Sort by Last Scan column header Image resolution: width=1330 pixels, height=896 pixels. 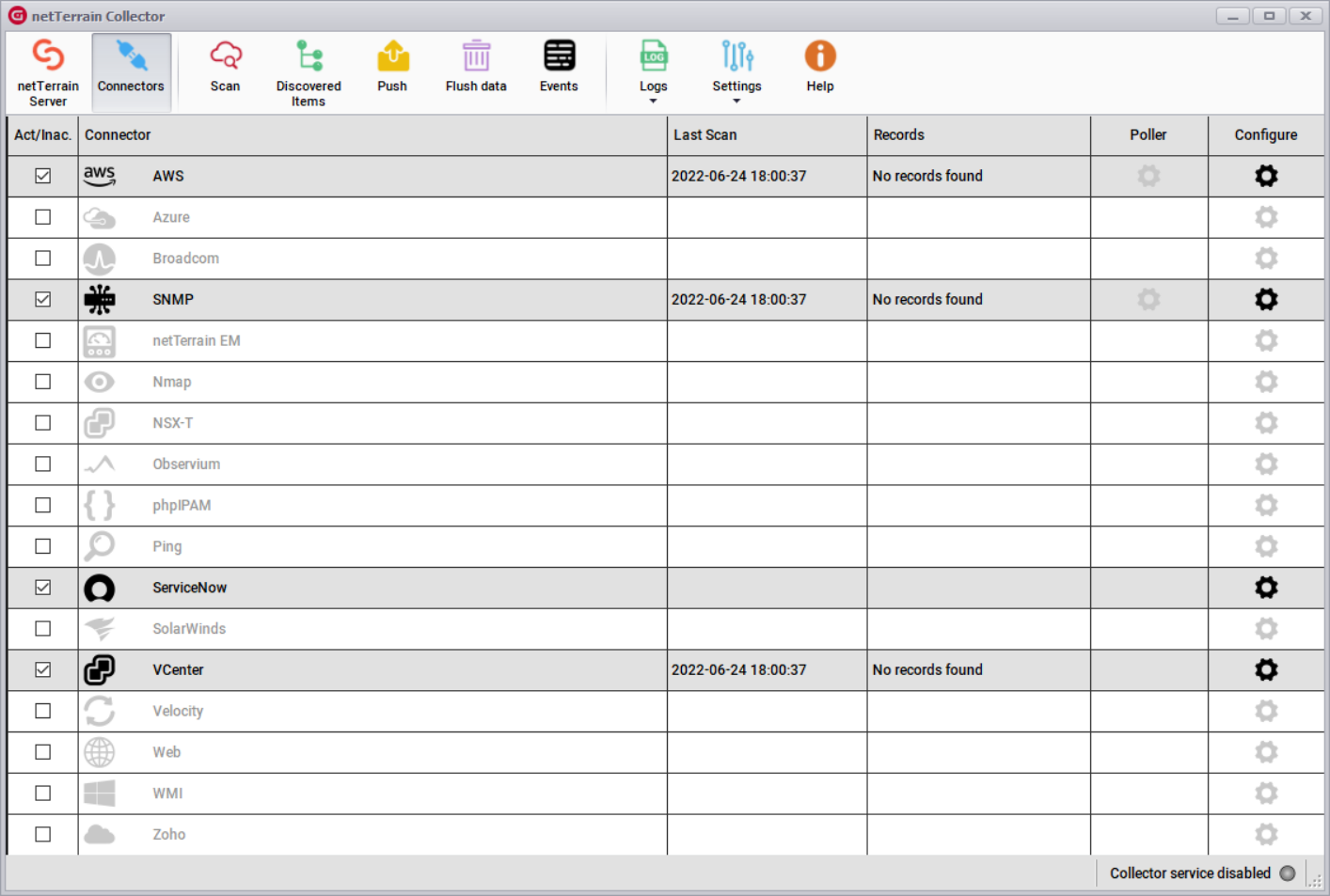[705, 134]
